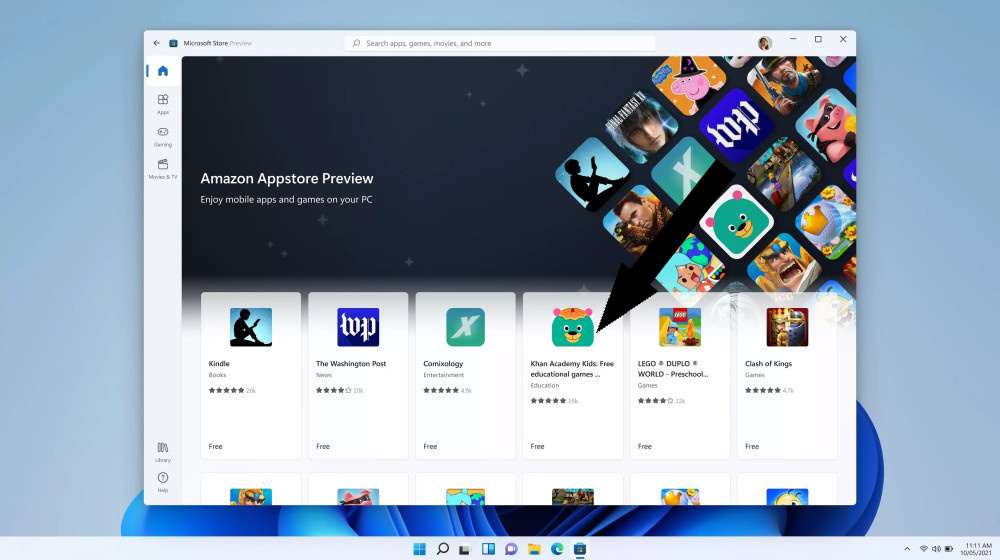
Task: Open The Washington Post app icon
Action: (x=358, y=327)
